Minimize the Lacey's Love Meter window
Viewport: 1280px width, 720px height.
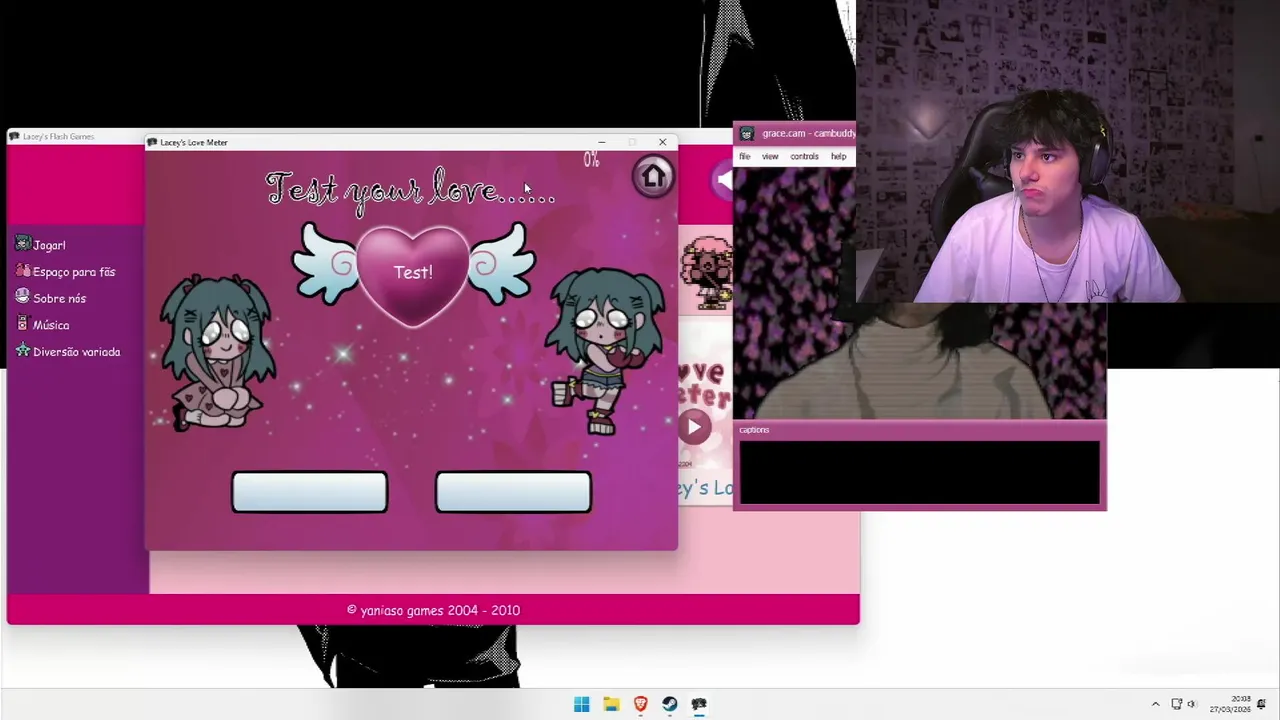[x=602, y=142]
